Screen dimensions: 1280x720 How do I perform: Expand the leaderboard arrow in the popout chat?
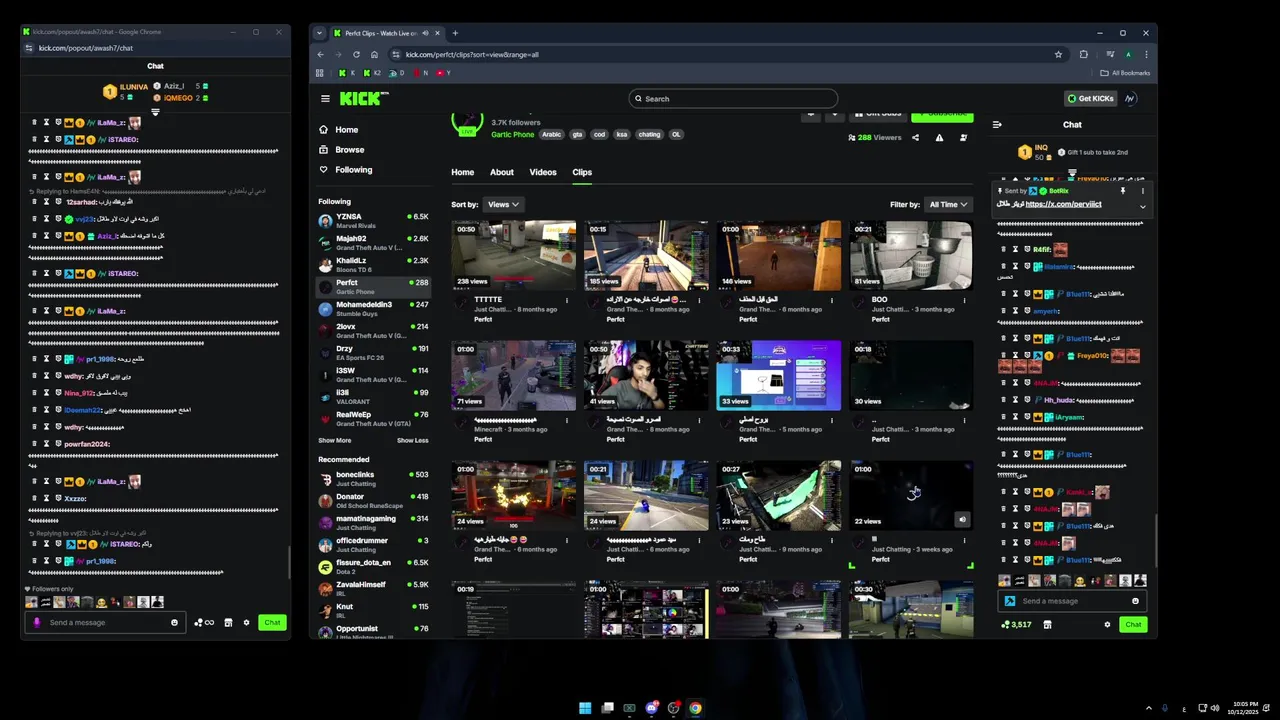pos(155,112)
